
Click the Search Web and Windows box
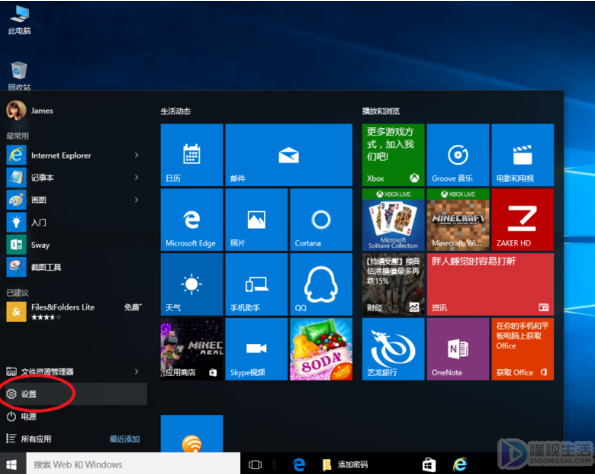coord(133,465)
